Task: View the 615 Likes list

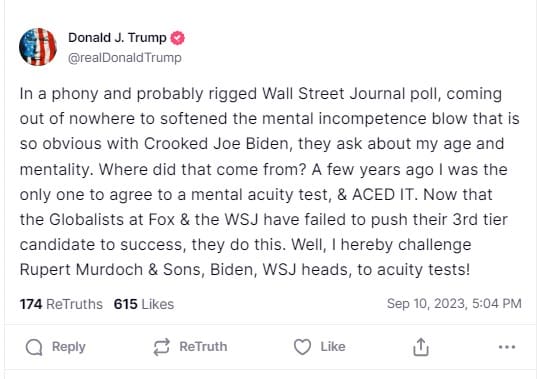Action: click(x=144, y=304)
